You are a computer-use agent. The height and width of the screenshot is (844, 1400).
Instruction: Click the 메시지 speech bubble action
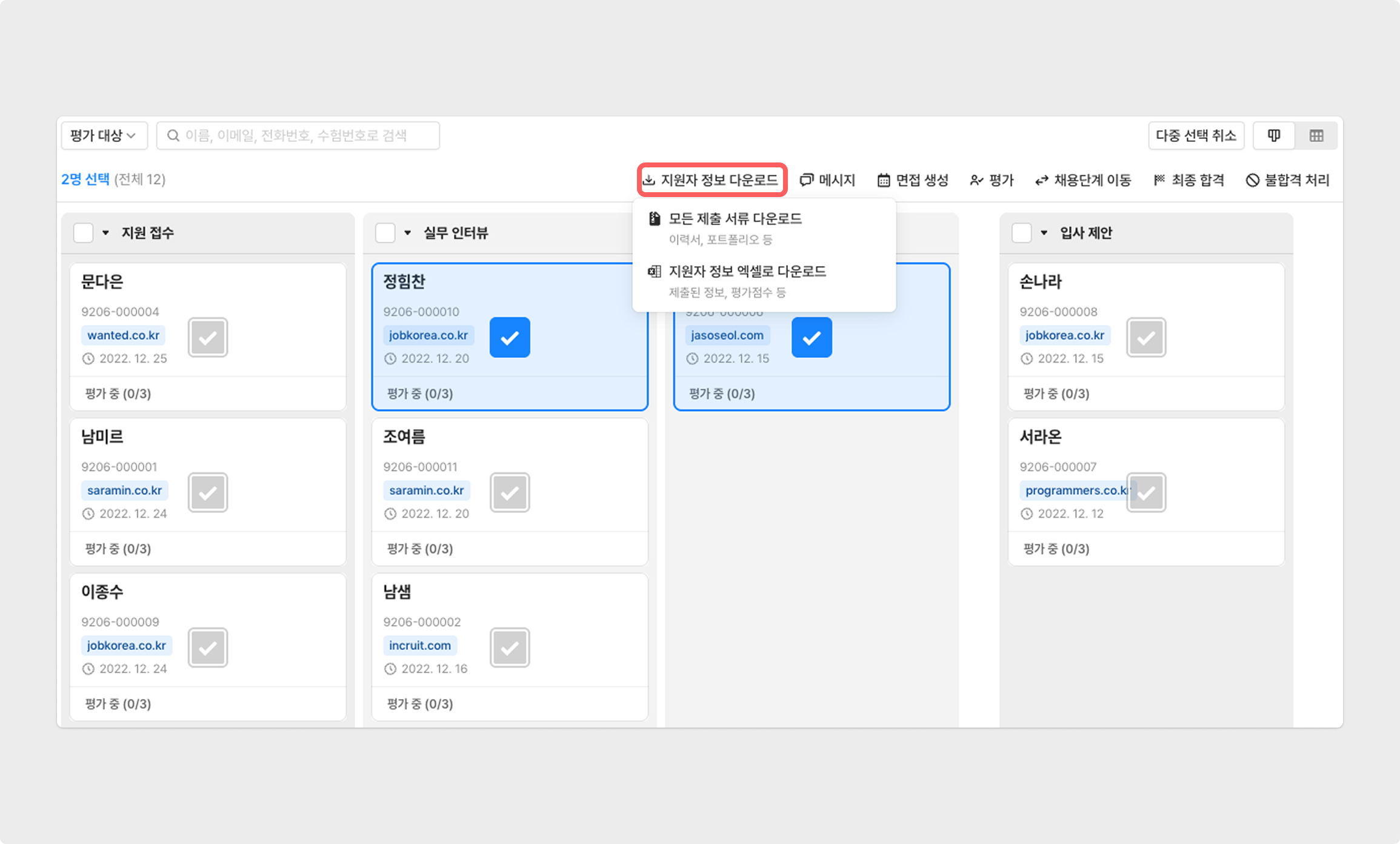pyautogui.click(x=827, y=180)
